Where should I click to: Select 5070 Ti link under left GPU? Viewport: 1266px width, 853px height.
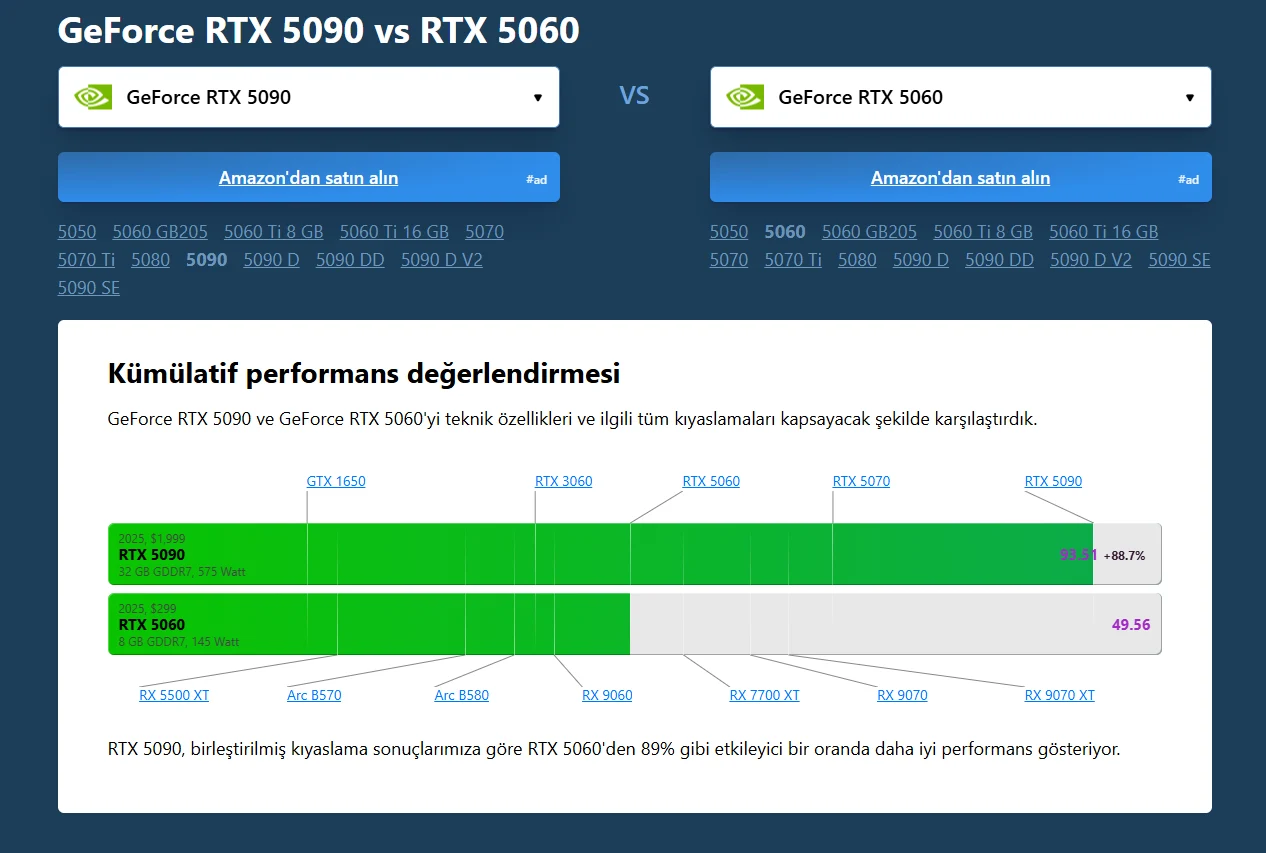point(87,260)
